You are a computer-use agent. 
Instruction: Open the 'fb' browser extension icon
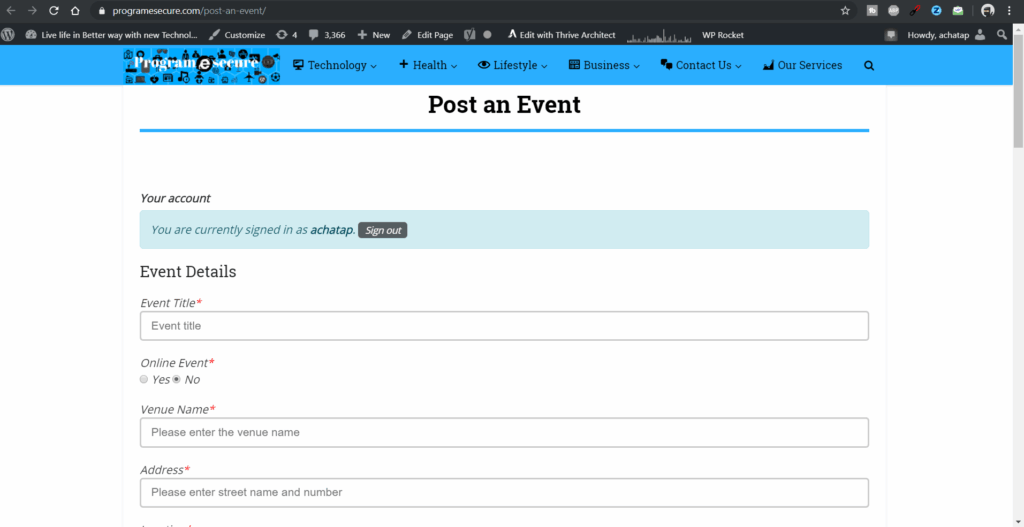pos(872,10)
